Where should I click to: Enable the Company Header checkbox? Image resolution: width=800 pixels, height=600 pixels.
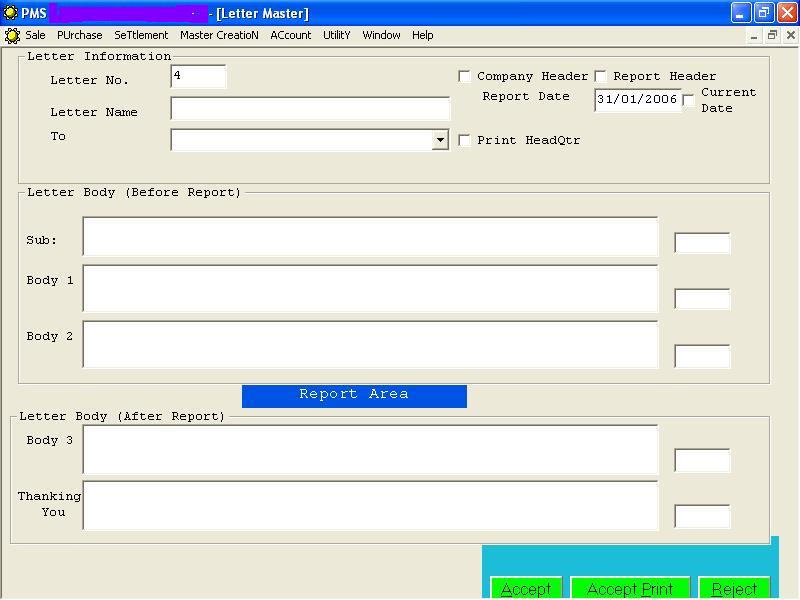click(465, 76)
